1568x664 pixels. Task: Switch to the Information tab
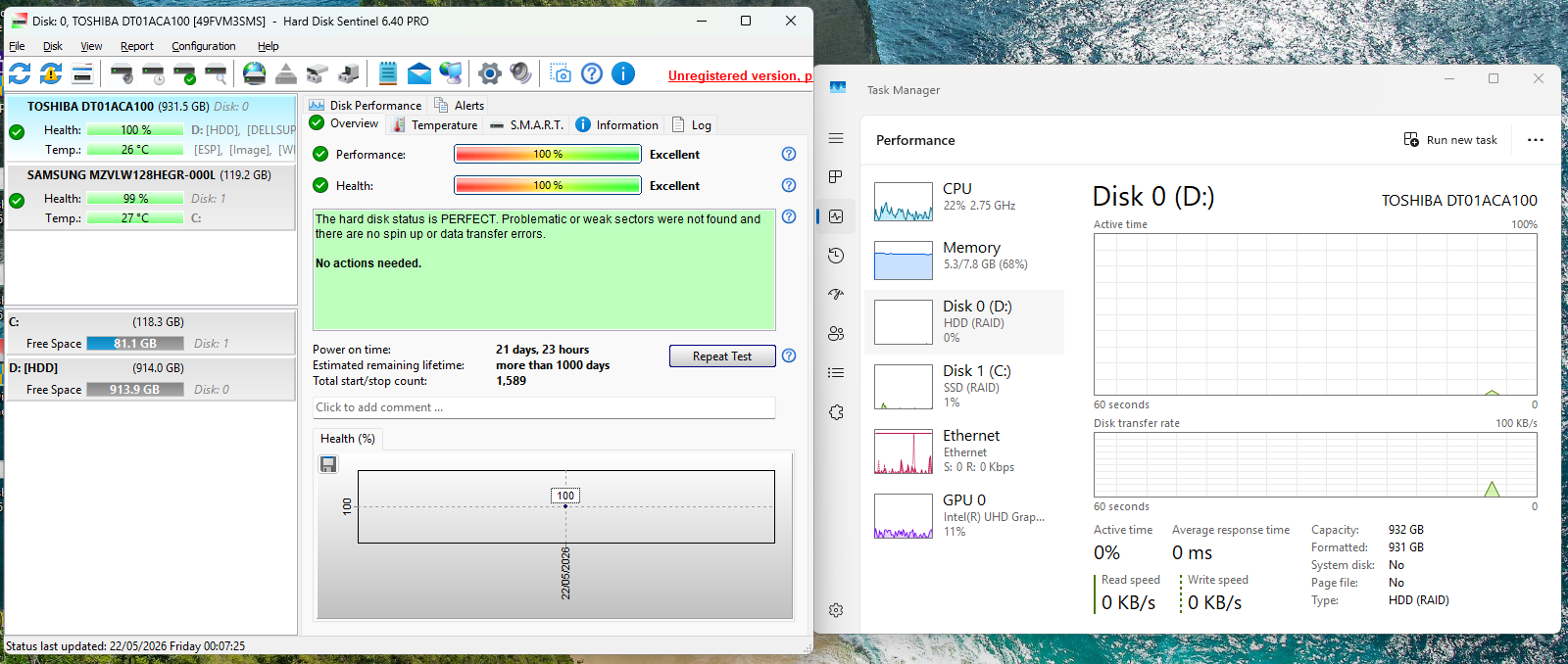coord(617,125)
